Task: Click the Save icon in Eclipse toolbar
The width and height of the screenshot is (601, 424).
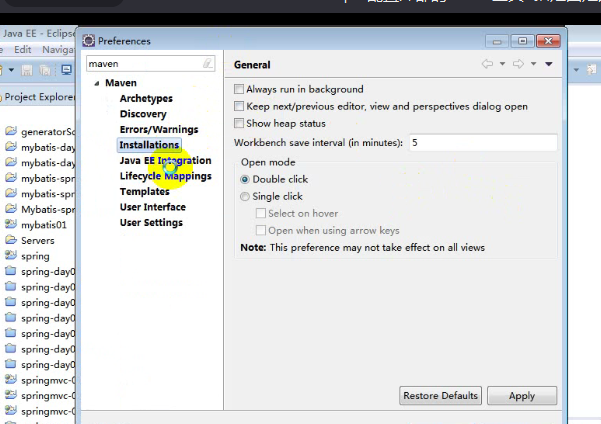Action: (x=27, y=70)
